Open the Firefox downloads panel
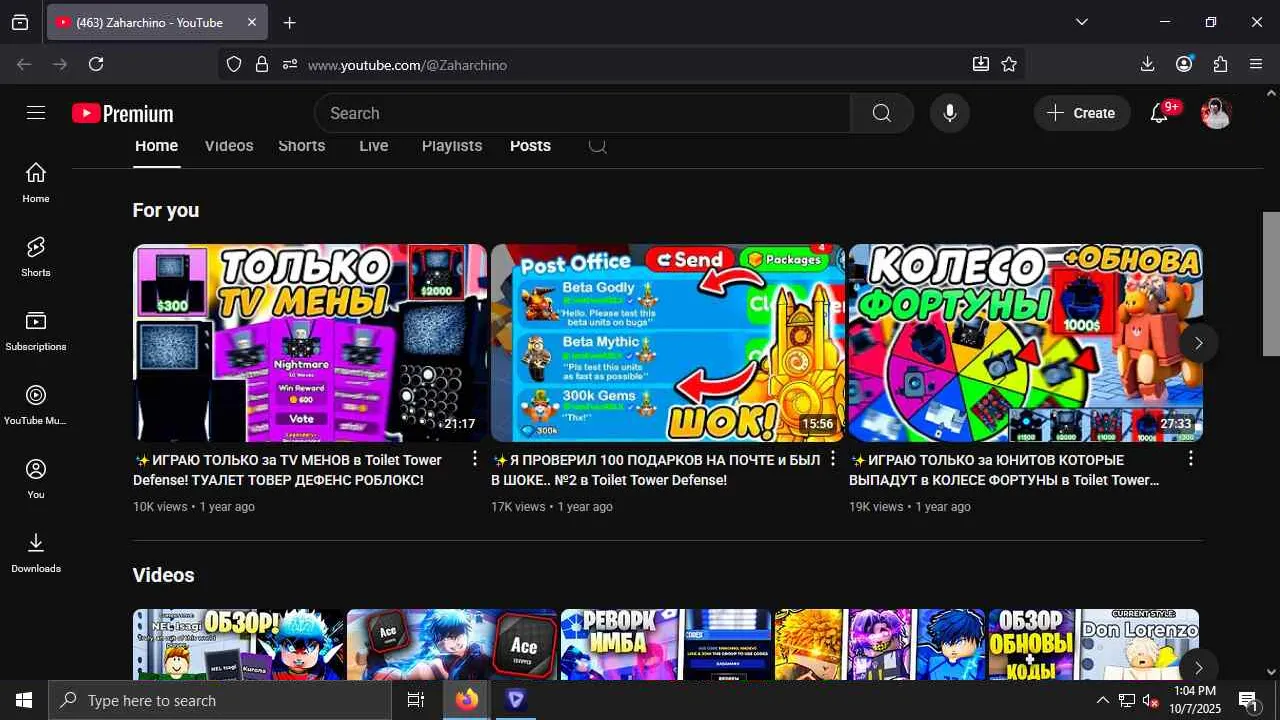The height and width of the screenshot is (720, 1280). click(x=1147, y=64)
